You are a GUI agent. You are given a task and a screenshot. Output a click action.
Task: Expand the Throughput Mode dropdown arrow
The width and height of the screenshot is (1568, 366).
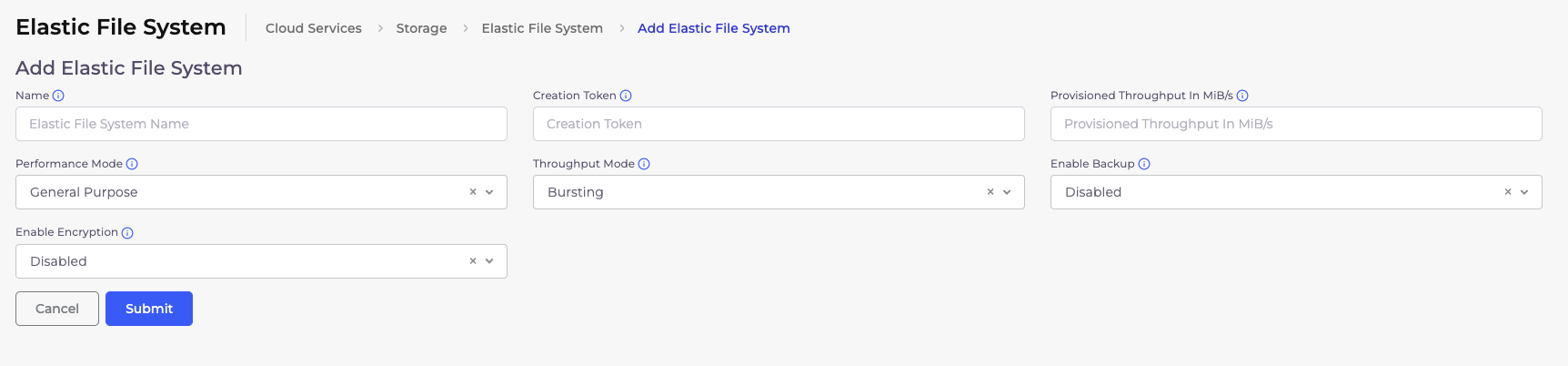(x=1007, y=192)
